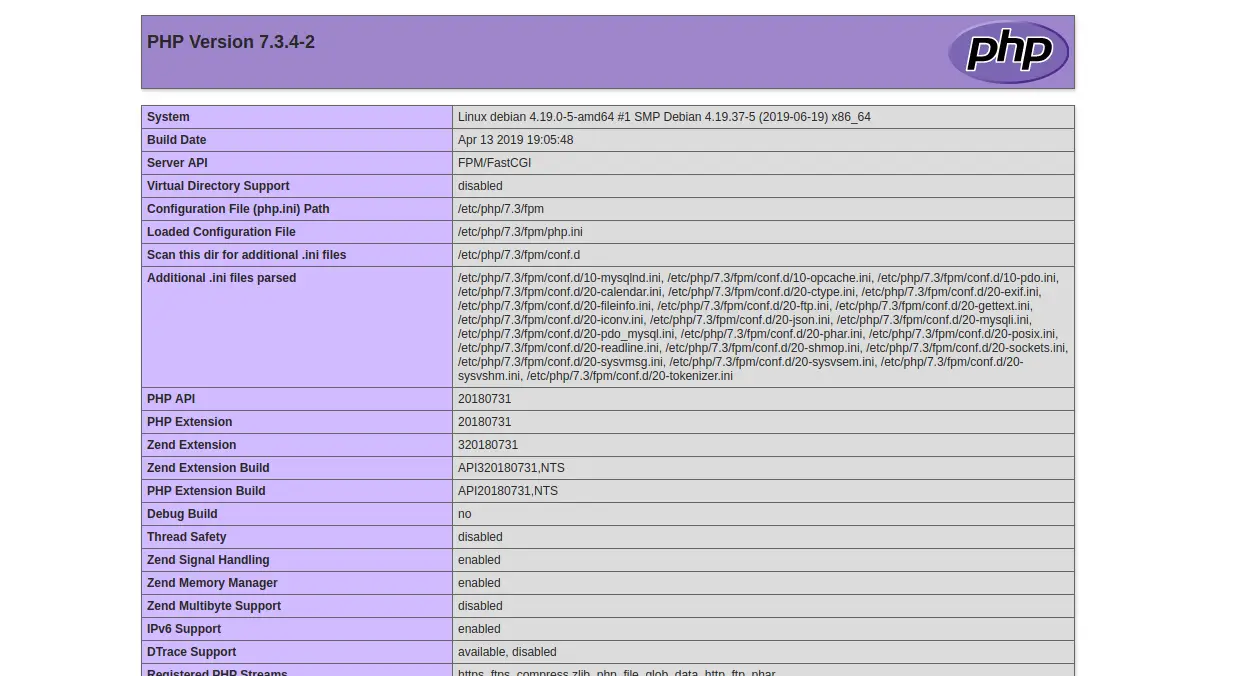1251x676 pixels.
Task: Select the 'Zend Extension' label
Action: click(191, 445)
